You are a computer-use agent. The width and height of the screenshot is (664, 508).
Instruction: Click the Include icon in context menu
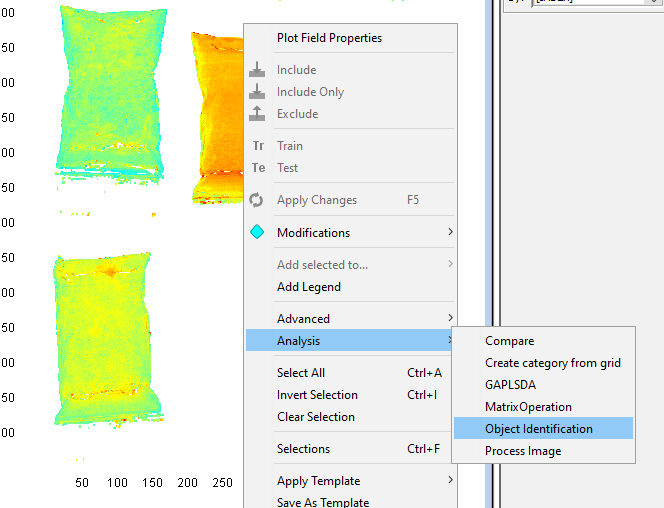257,70
